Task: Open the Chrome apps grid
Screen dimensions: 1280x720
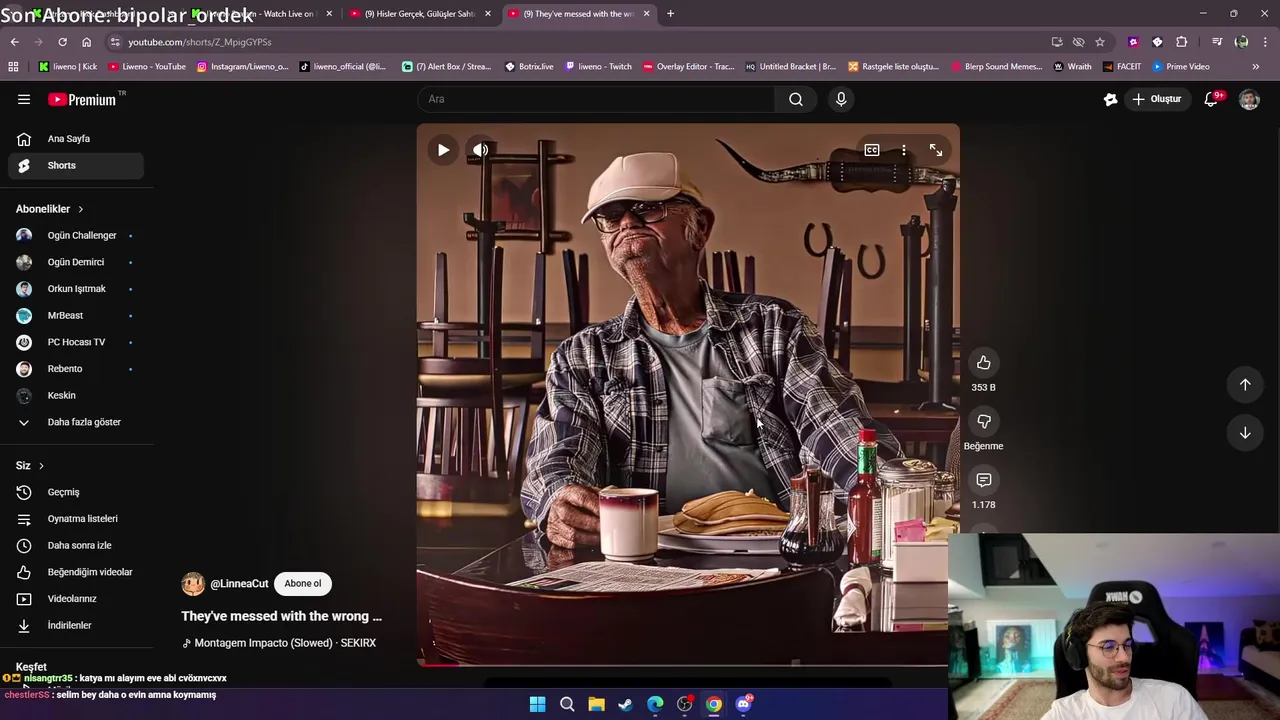Action: 13,67
